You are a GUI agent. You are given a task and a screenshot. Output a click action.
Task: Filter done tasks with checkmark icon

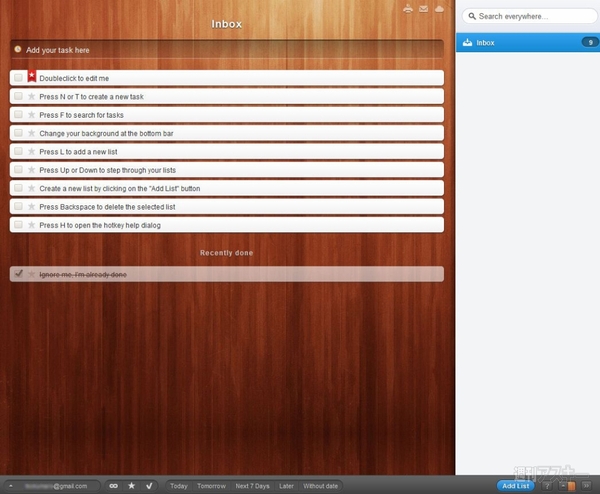click(x=149, y=486)
